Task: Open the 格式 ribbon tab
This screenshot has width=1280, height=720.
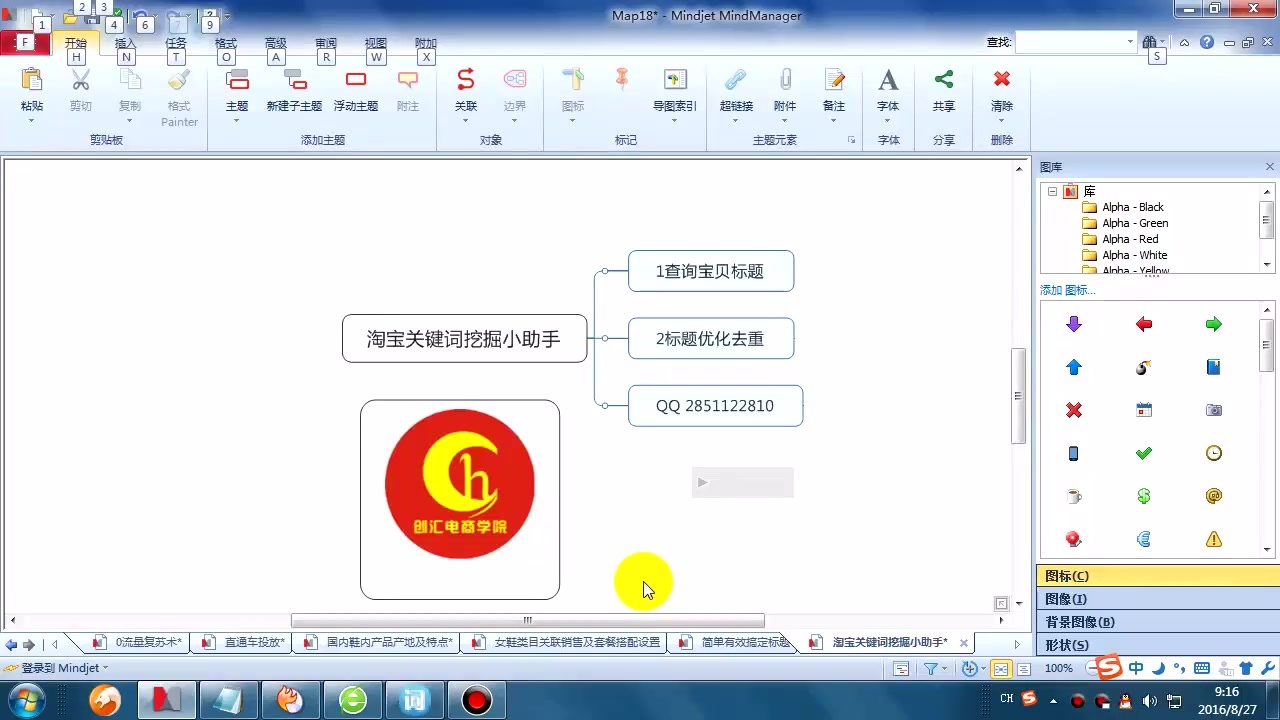Action: click(226, 43)
